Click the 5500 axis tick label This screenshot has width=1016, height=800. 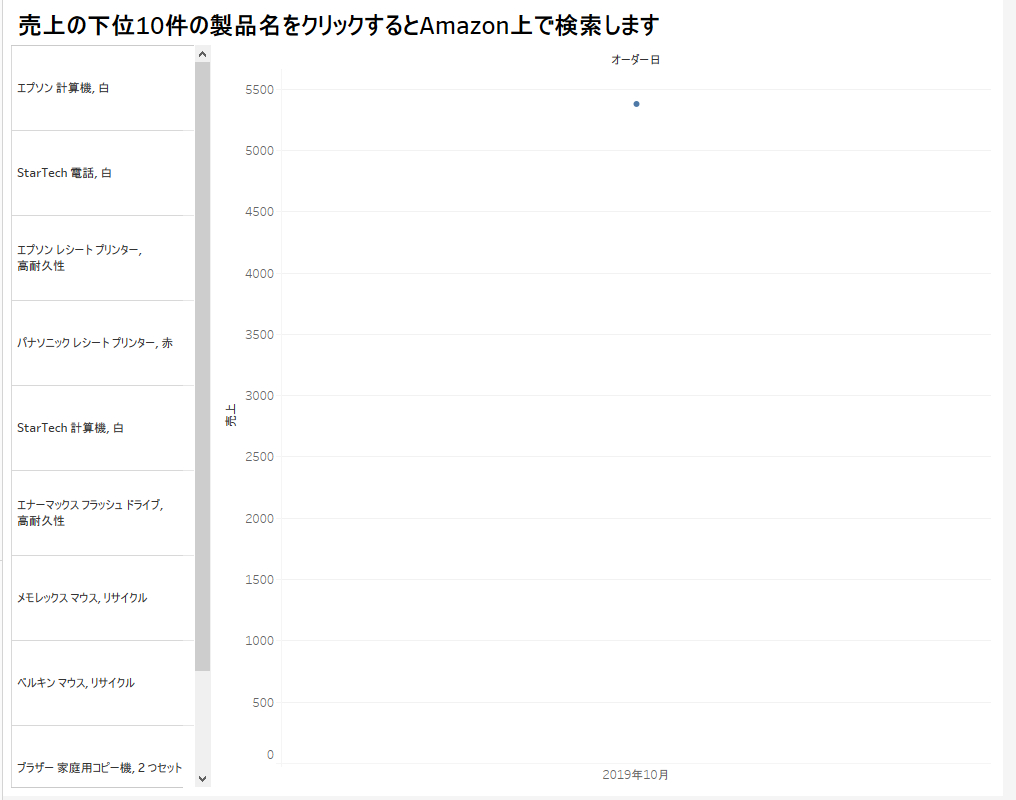click(x=259, y=90)
